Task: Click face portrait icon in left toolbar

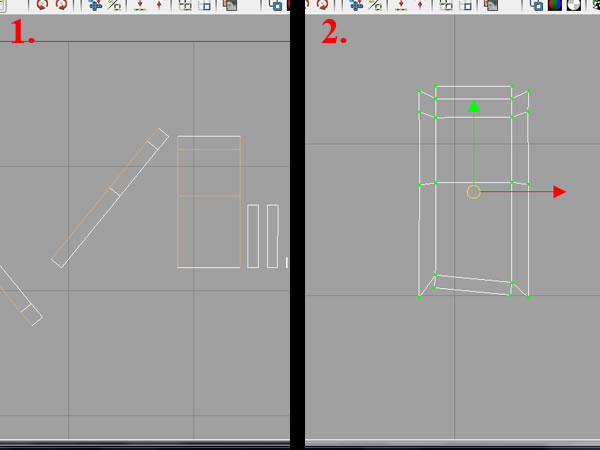Action: pos(230,5)
